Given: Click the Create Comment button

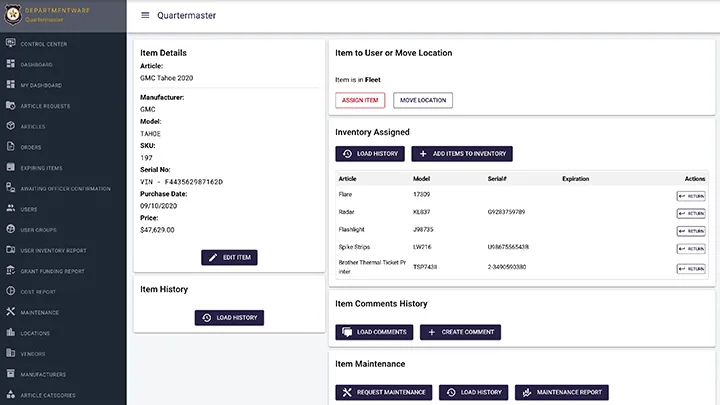Looking at the screenshot, I should click(x=461, y=332).
